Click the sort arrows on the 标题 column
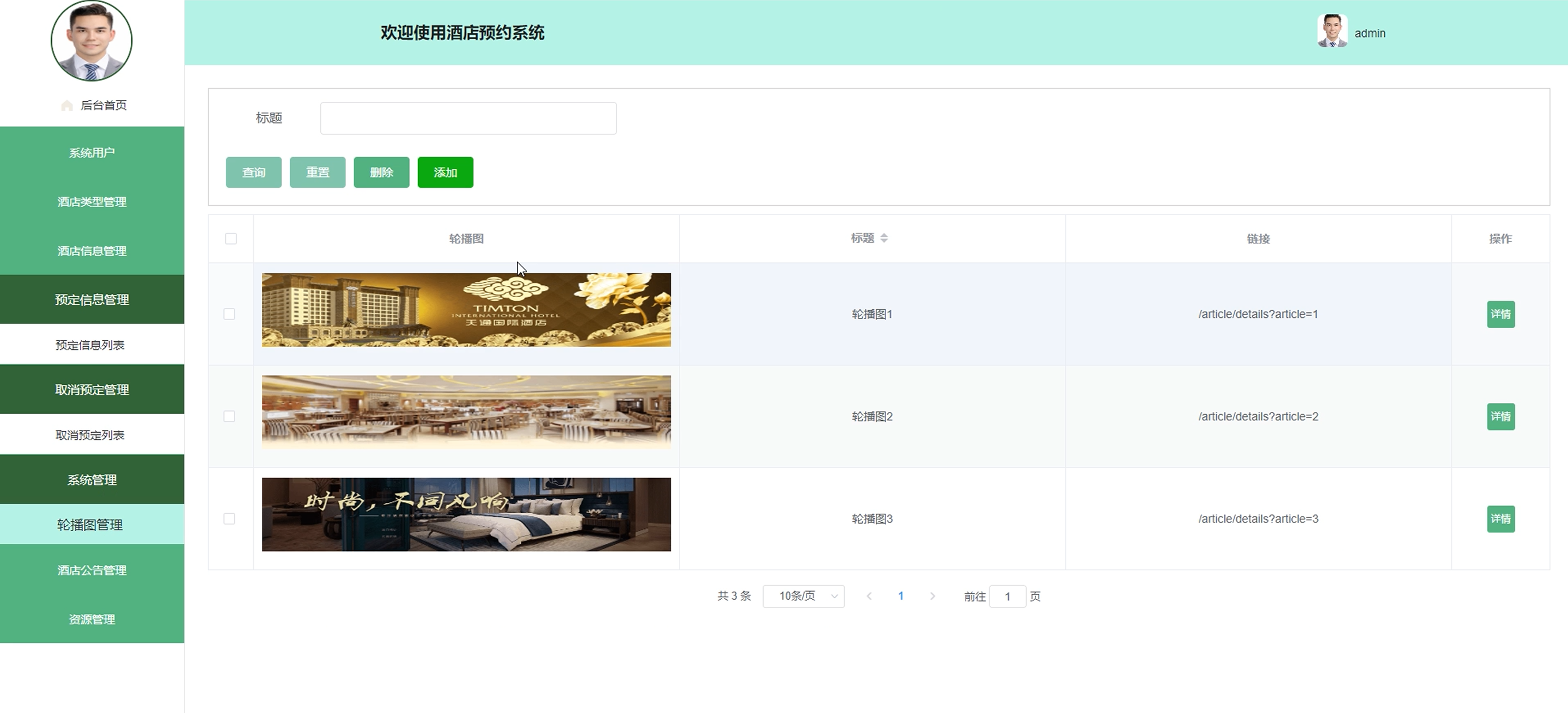Image resolution: width=1568 pixels, height=713 pixels. (884, 238)
